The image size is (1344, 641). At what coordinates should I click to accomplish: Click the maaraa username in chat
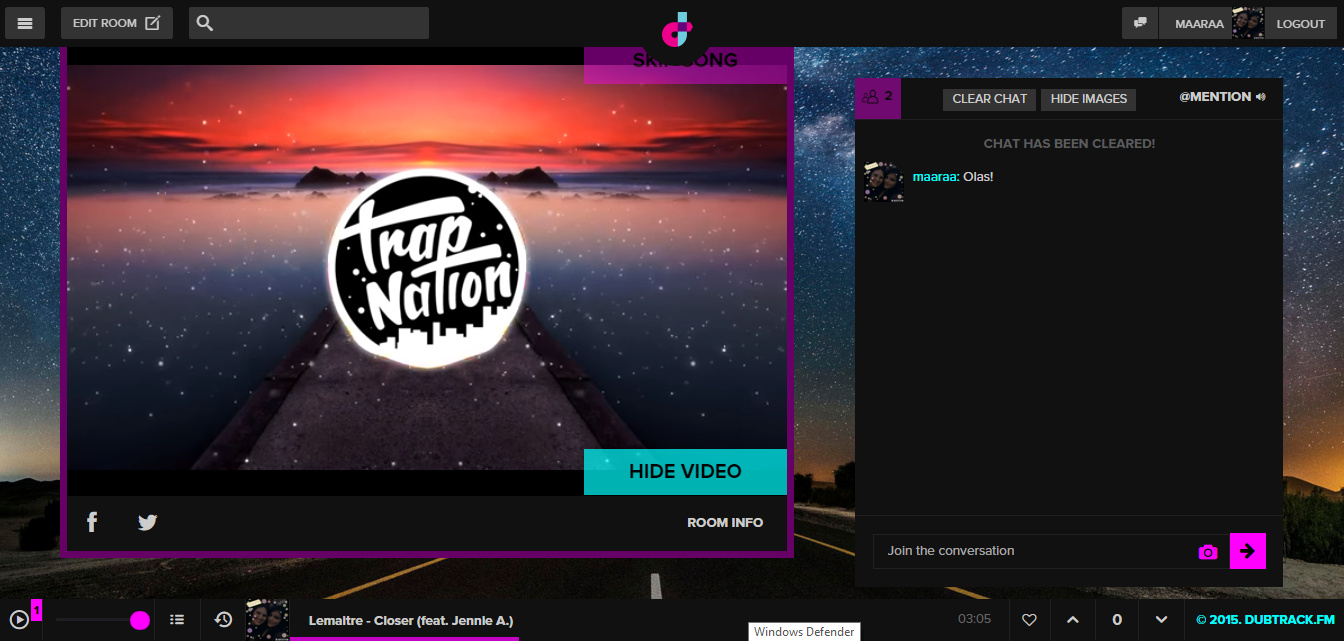coord(936,177)
